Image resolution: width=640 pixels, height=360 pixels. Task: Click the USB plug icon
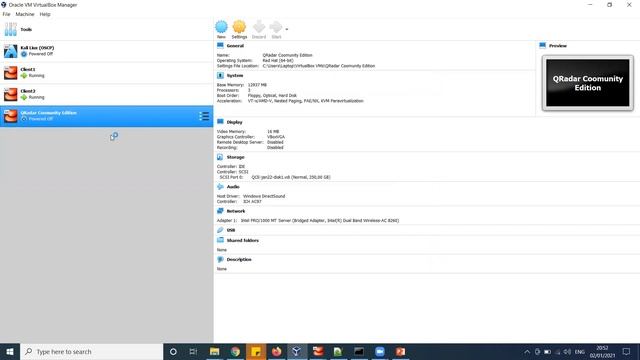tap(220, 230)
